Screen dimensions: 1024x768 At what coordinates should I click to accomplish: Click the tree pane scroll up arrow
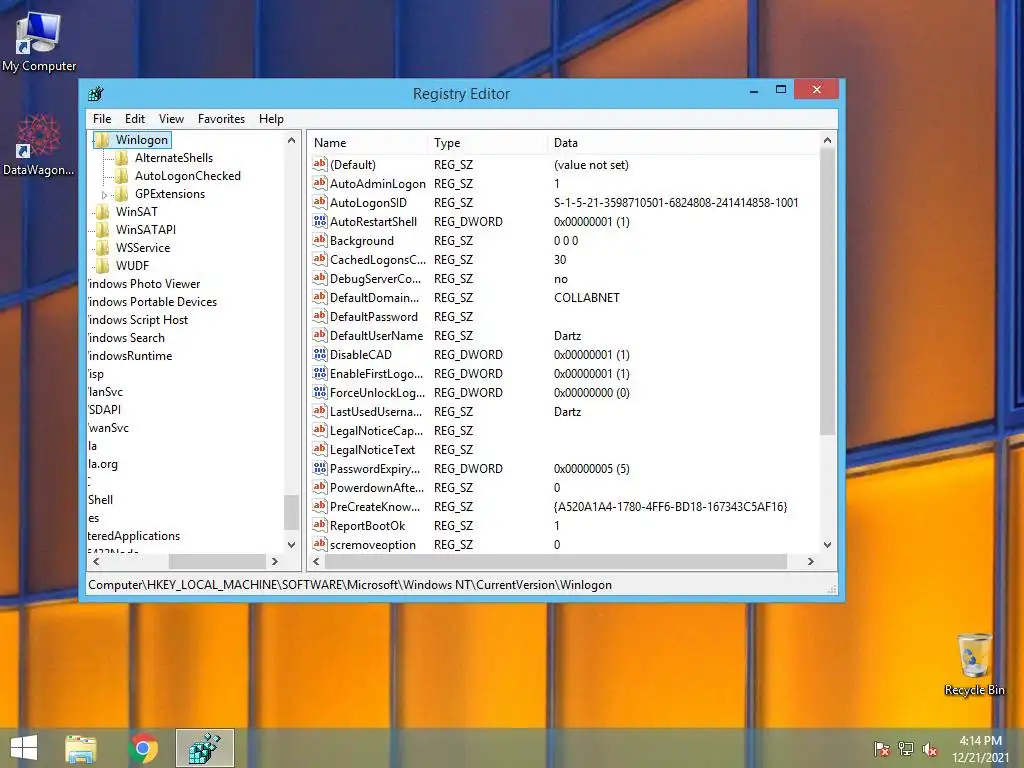(291, 140)
